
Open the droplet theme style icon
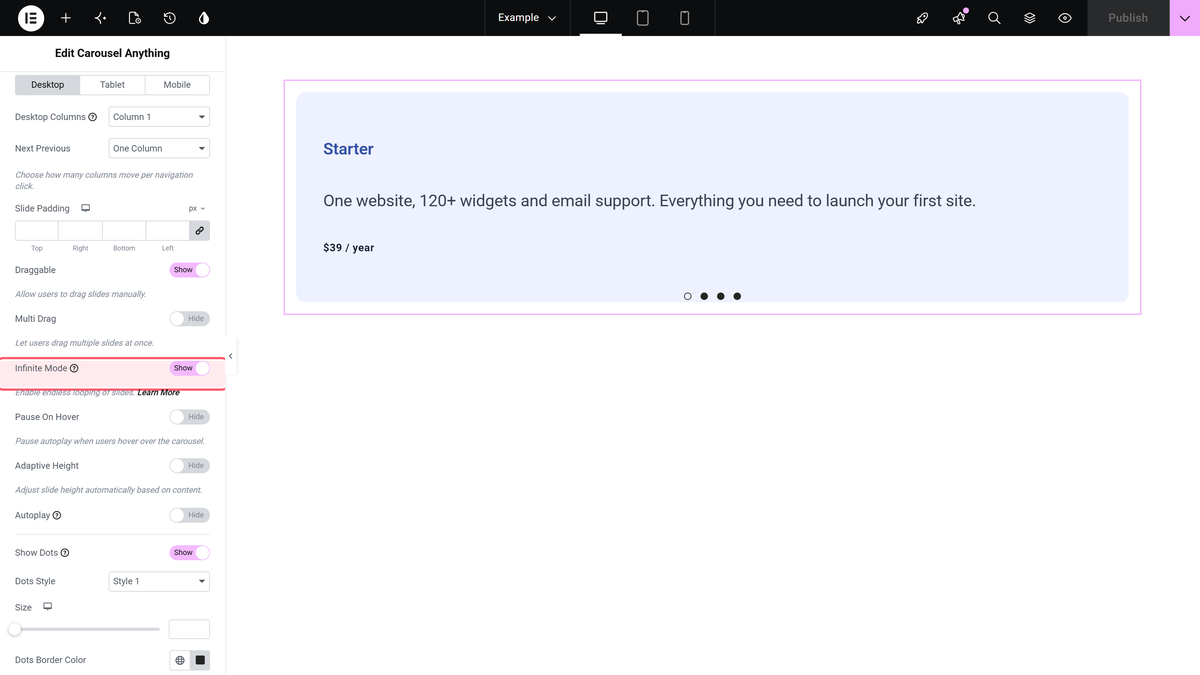204,18
